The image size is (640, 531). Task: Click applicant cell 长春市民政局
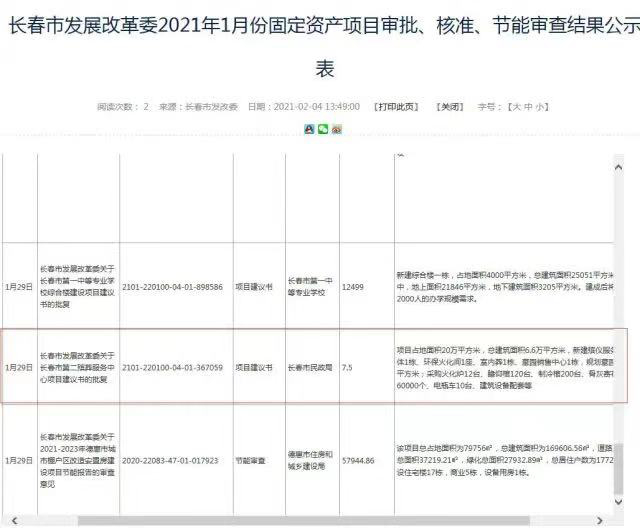click(x=310, y=368)
